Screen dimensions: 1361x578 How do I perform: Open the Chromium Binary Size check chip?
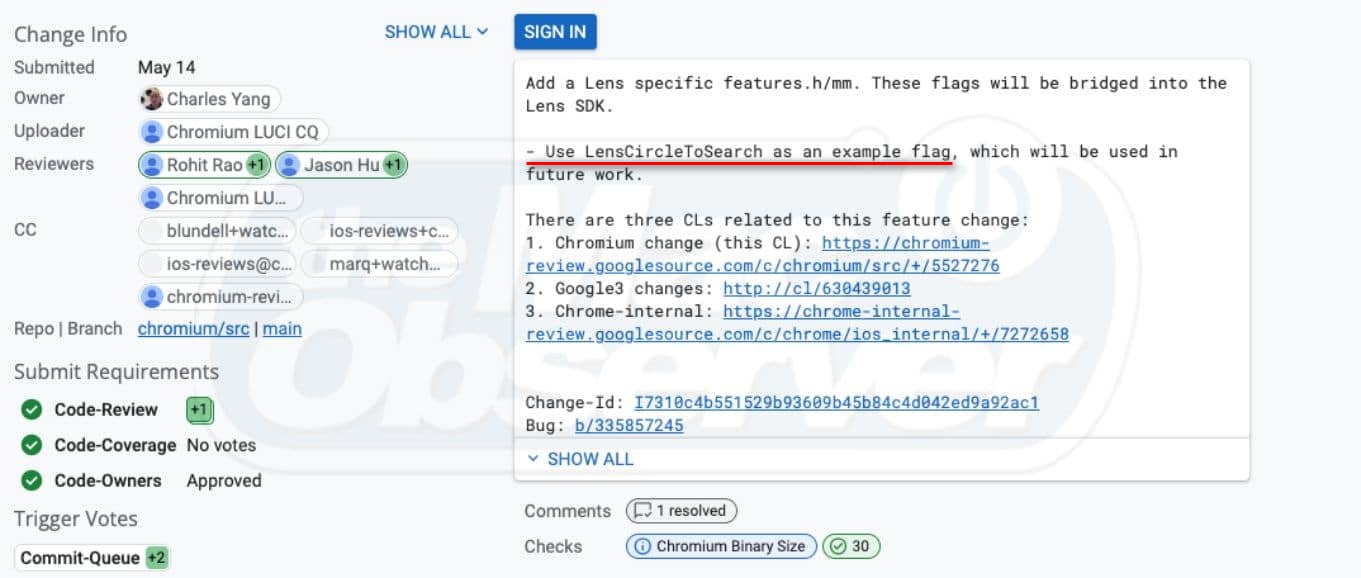(721, 547)
